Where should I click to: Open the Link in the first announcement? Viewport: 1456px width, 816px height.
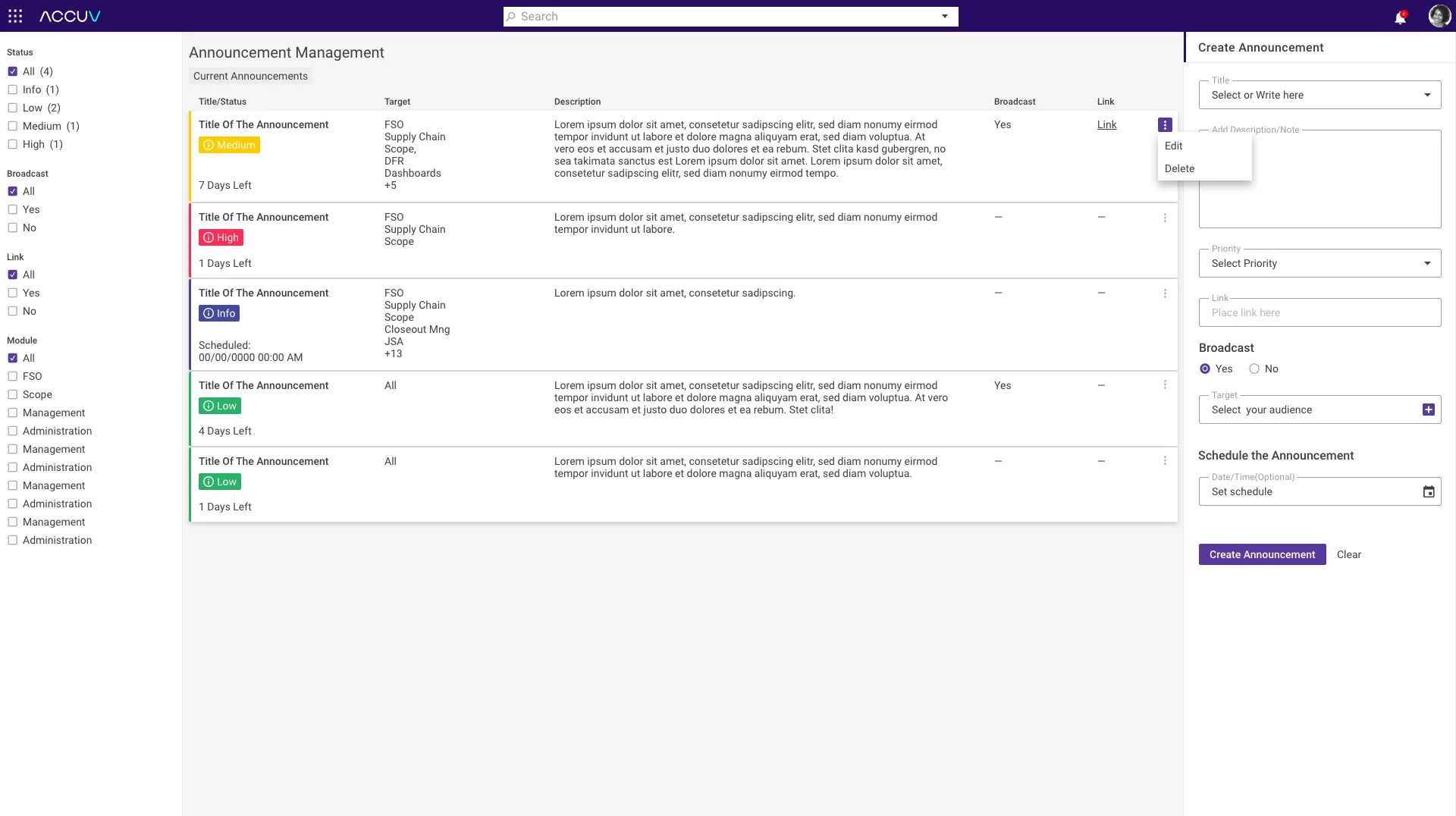1106,124
